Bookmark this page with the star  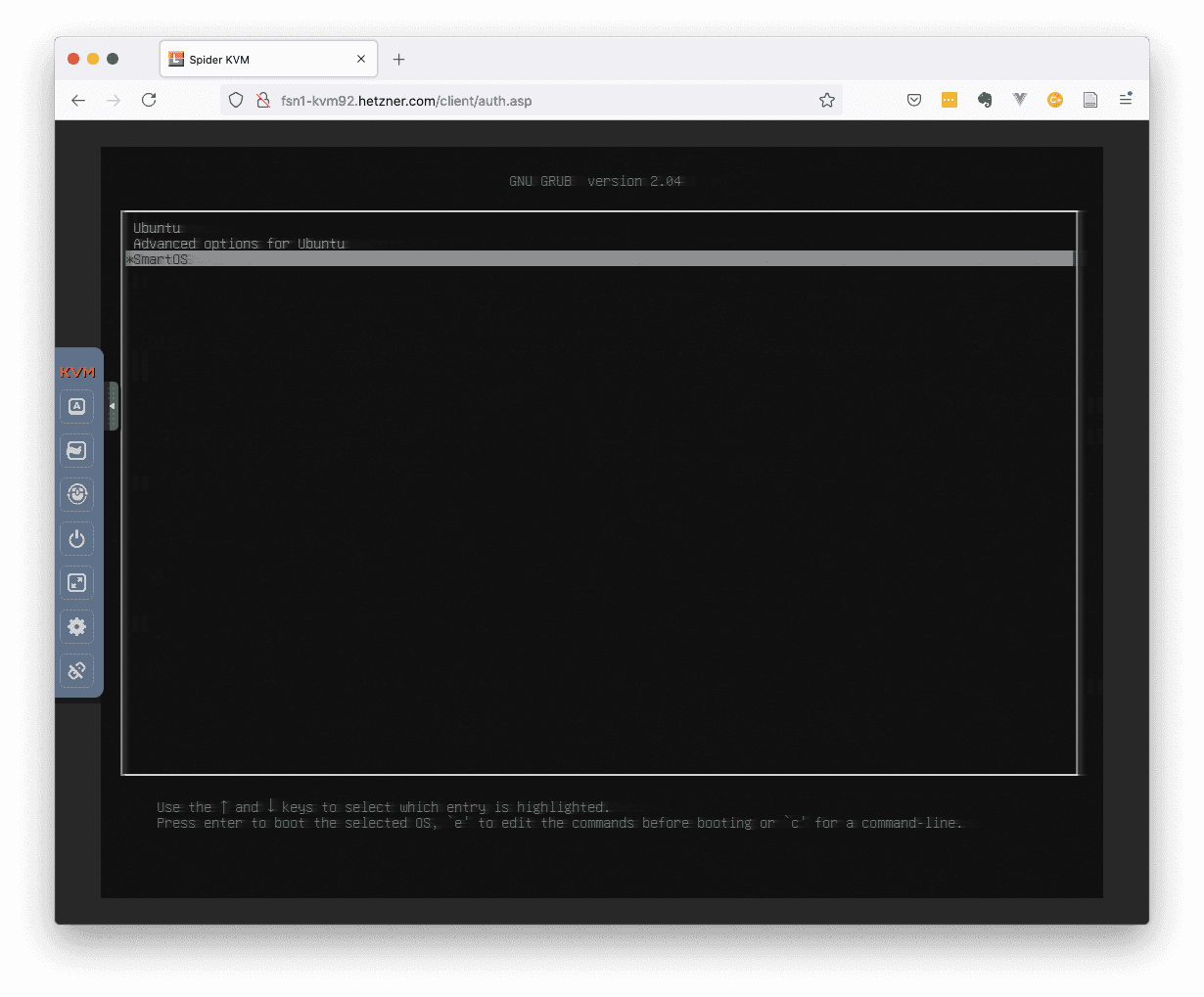click(x=827, y=100)
